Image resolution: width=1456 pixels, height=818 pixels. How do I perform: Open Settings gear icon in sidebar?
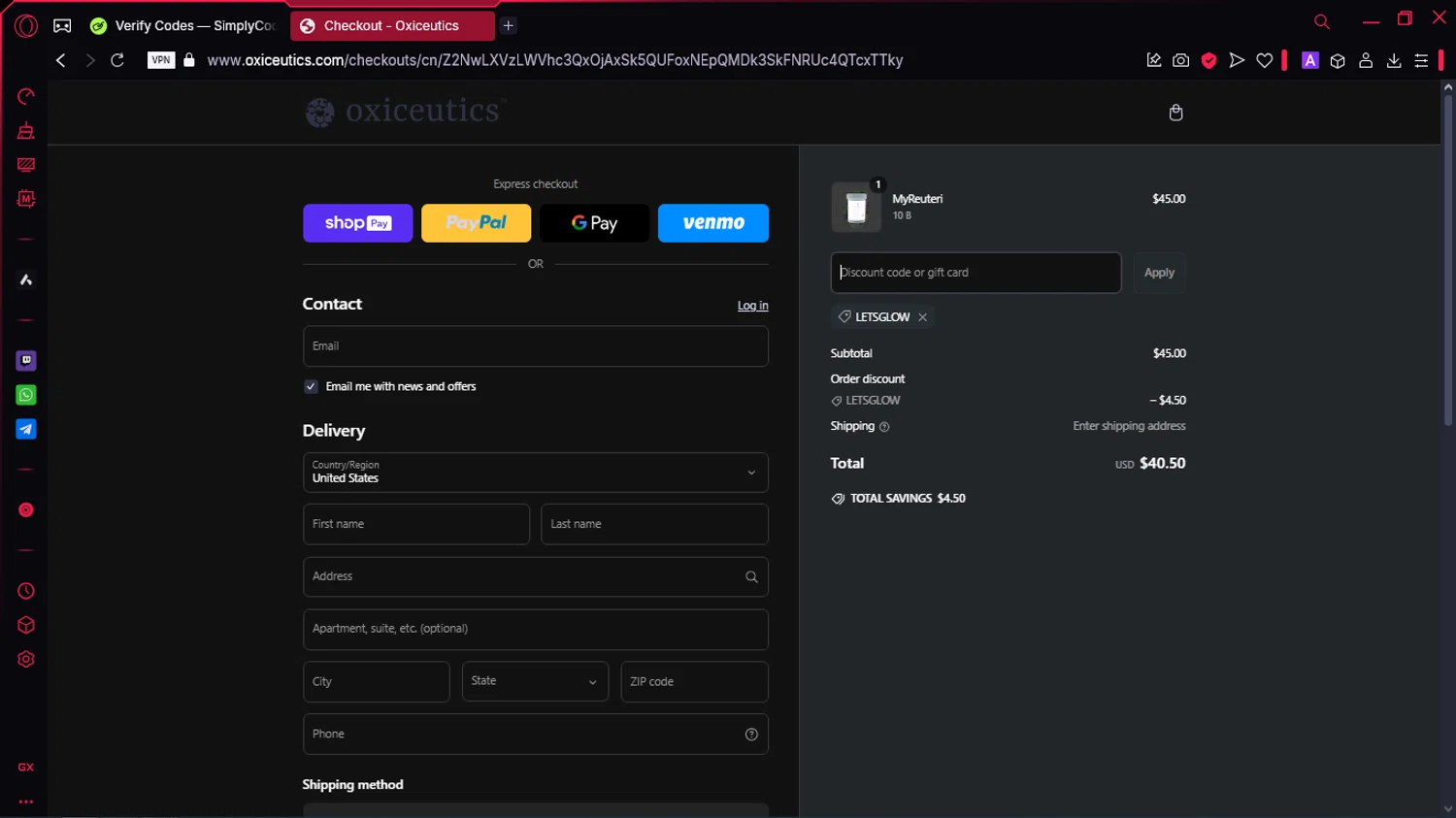[x=26, y=660]
